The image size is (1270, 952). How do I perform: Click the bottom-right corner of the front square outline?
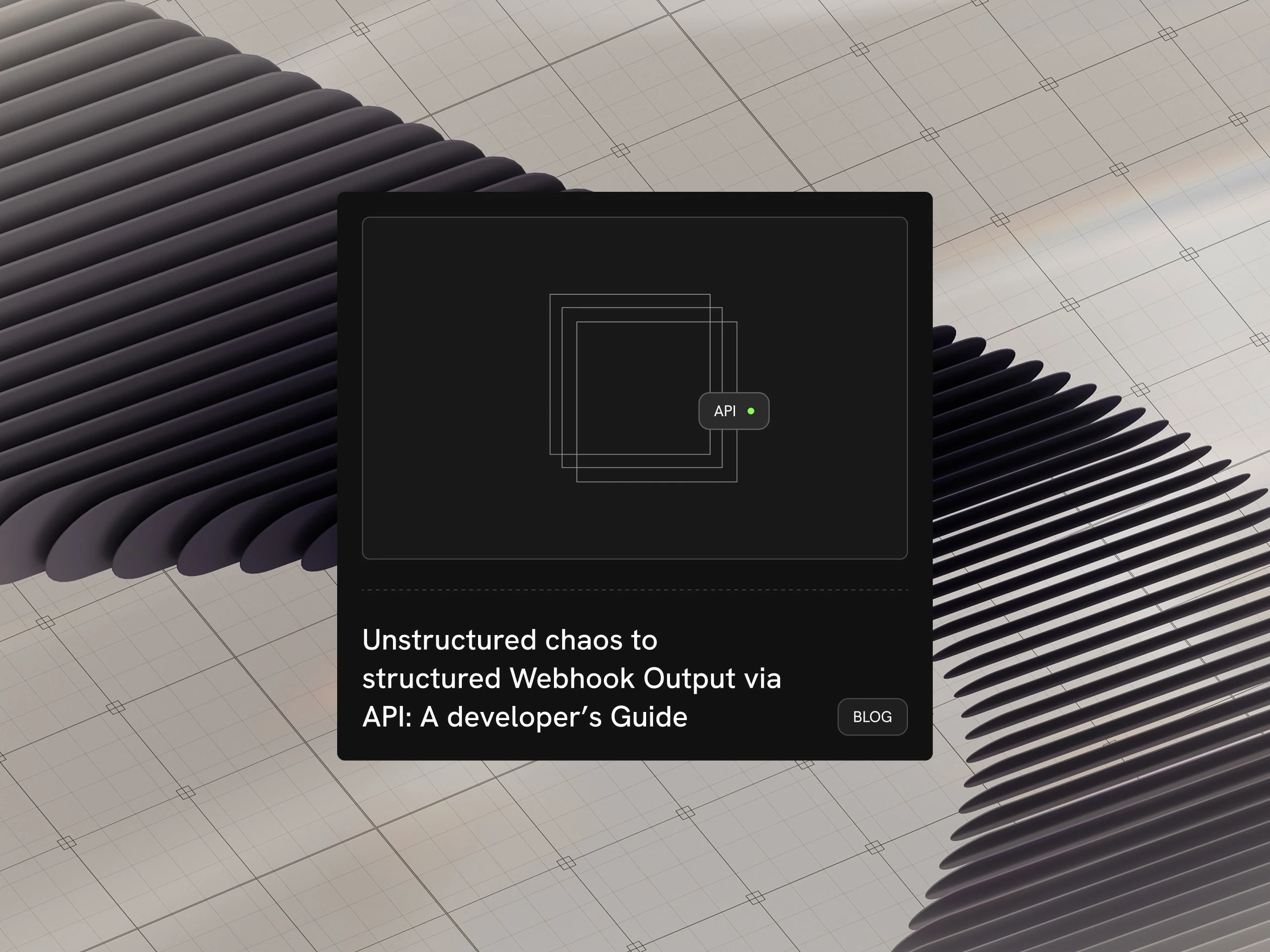[x=736, y=481]
